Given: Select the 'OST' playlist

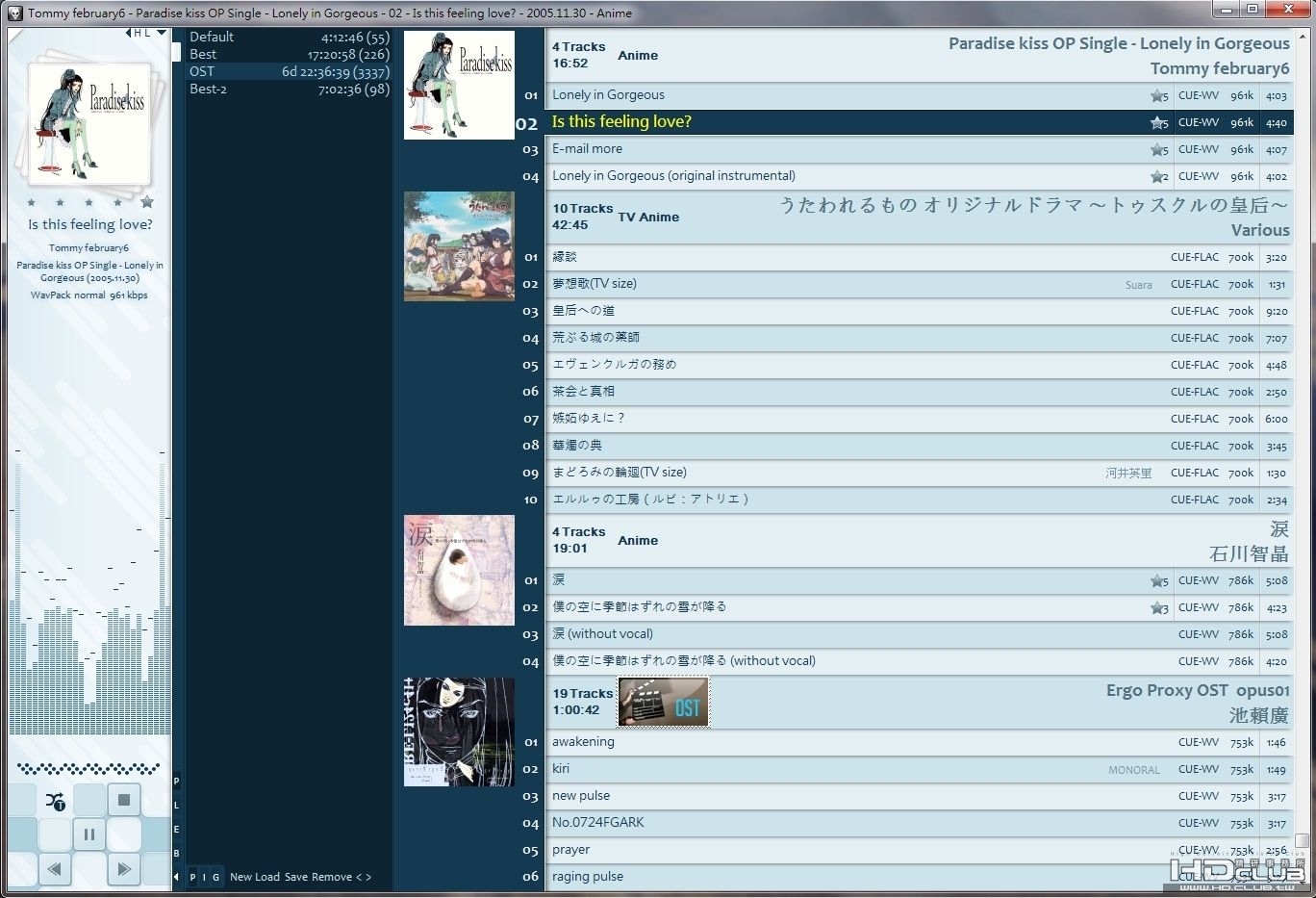Looking at the screenshot, I should (289, 71).
